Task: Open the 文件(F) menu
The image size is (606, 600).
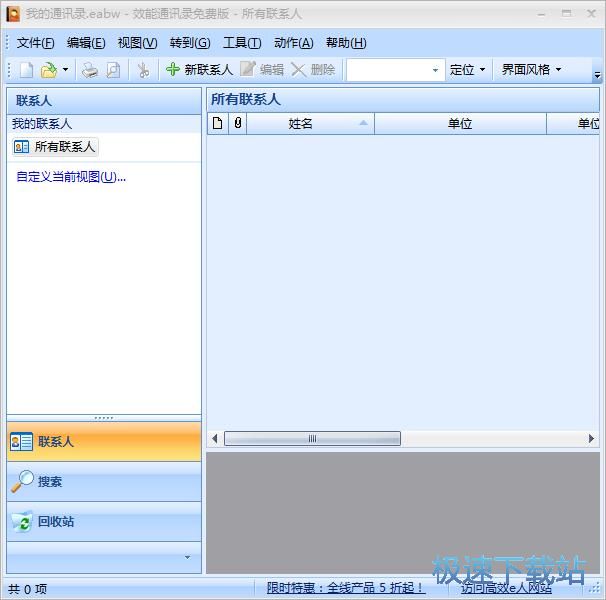Action: point(35,43)
